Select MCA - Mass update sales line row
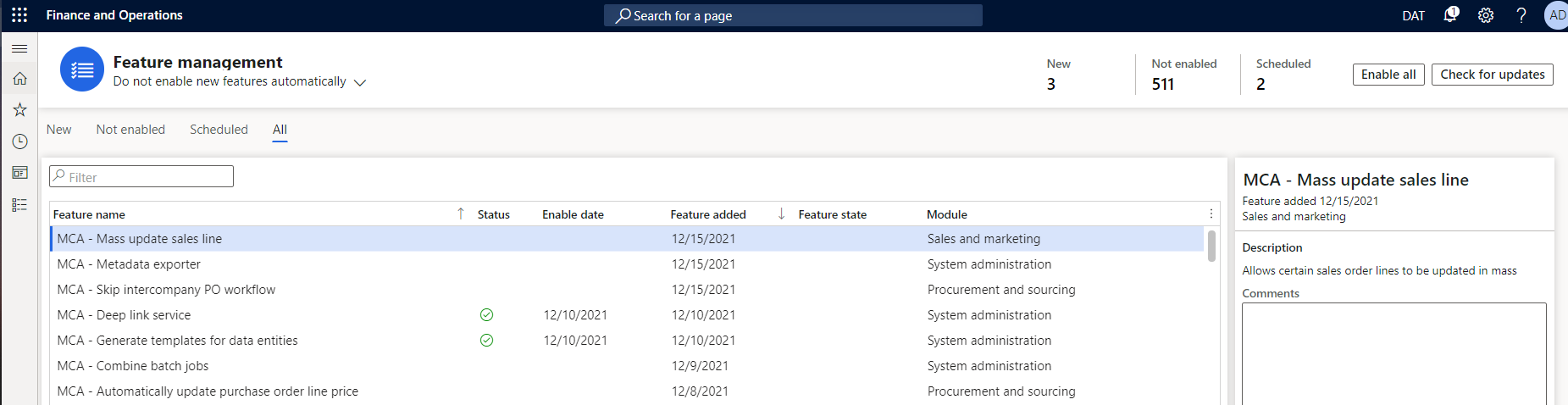The image size is (1568, 405). coord(627,239)
